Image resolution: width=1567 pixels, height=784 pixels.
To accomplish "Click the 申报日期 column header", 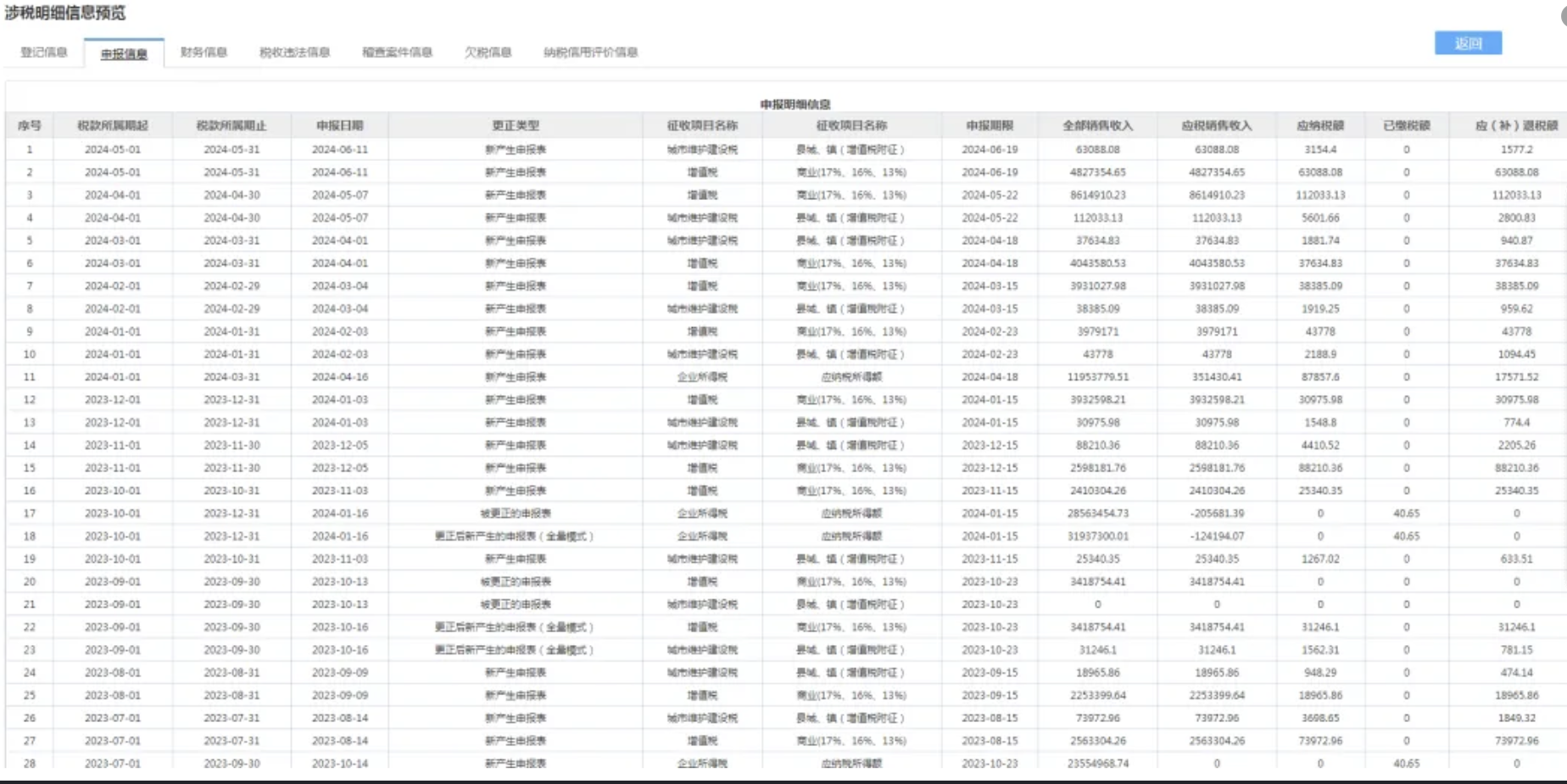I will pyautogui.click(x=340, y=125).
